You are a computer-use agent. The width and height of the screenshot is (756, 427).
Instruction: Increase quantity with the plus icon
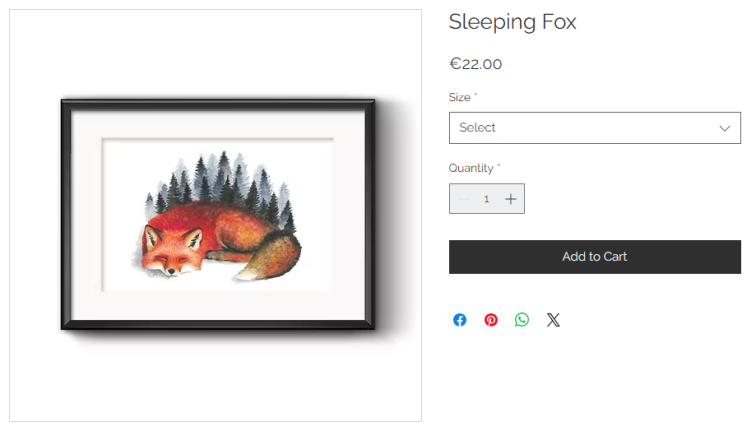click(511, 199)
